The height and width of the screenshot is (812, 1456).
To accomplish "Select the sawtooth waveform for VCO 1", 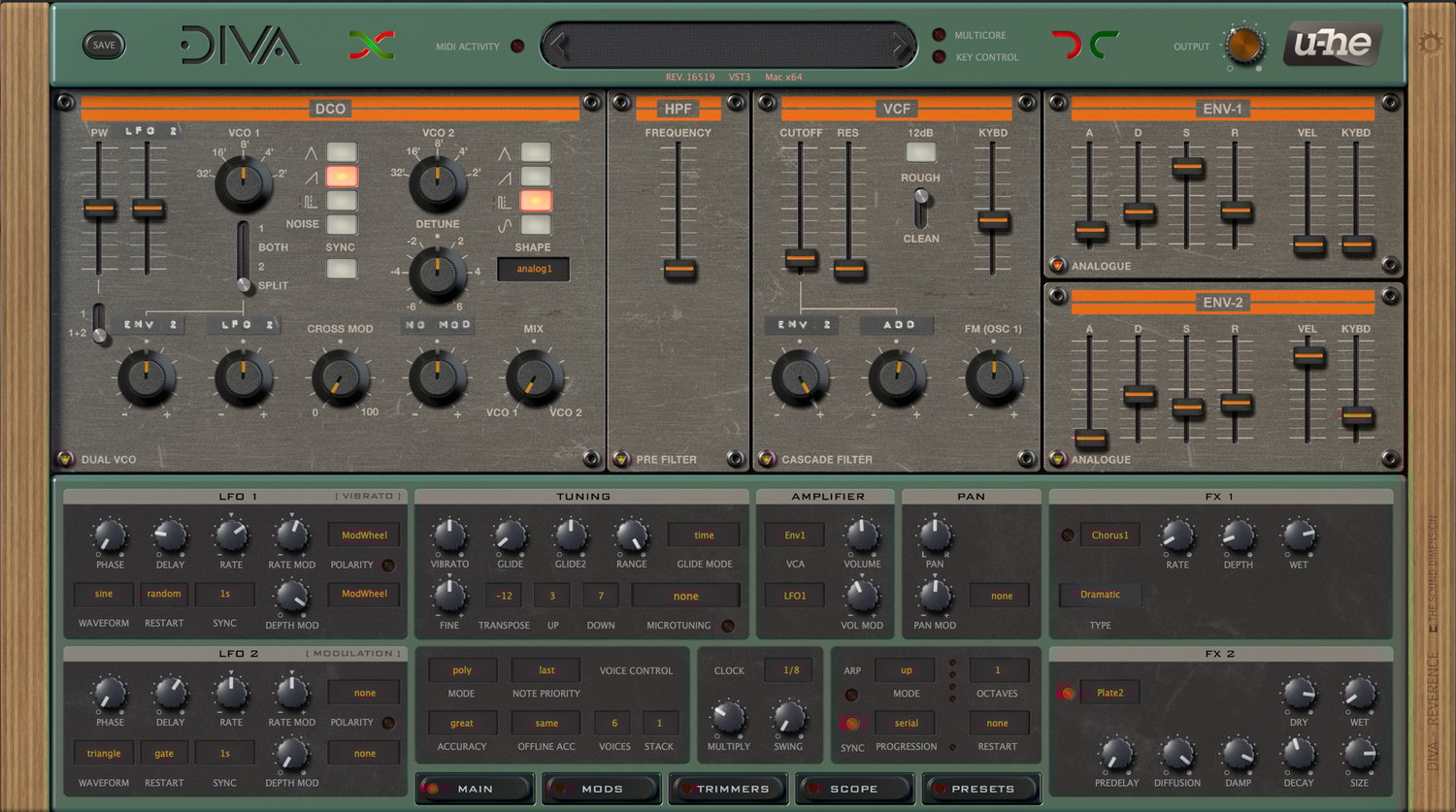I will pyautogui.click(x=342, y=177).
